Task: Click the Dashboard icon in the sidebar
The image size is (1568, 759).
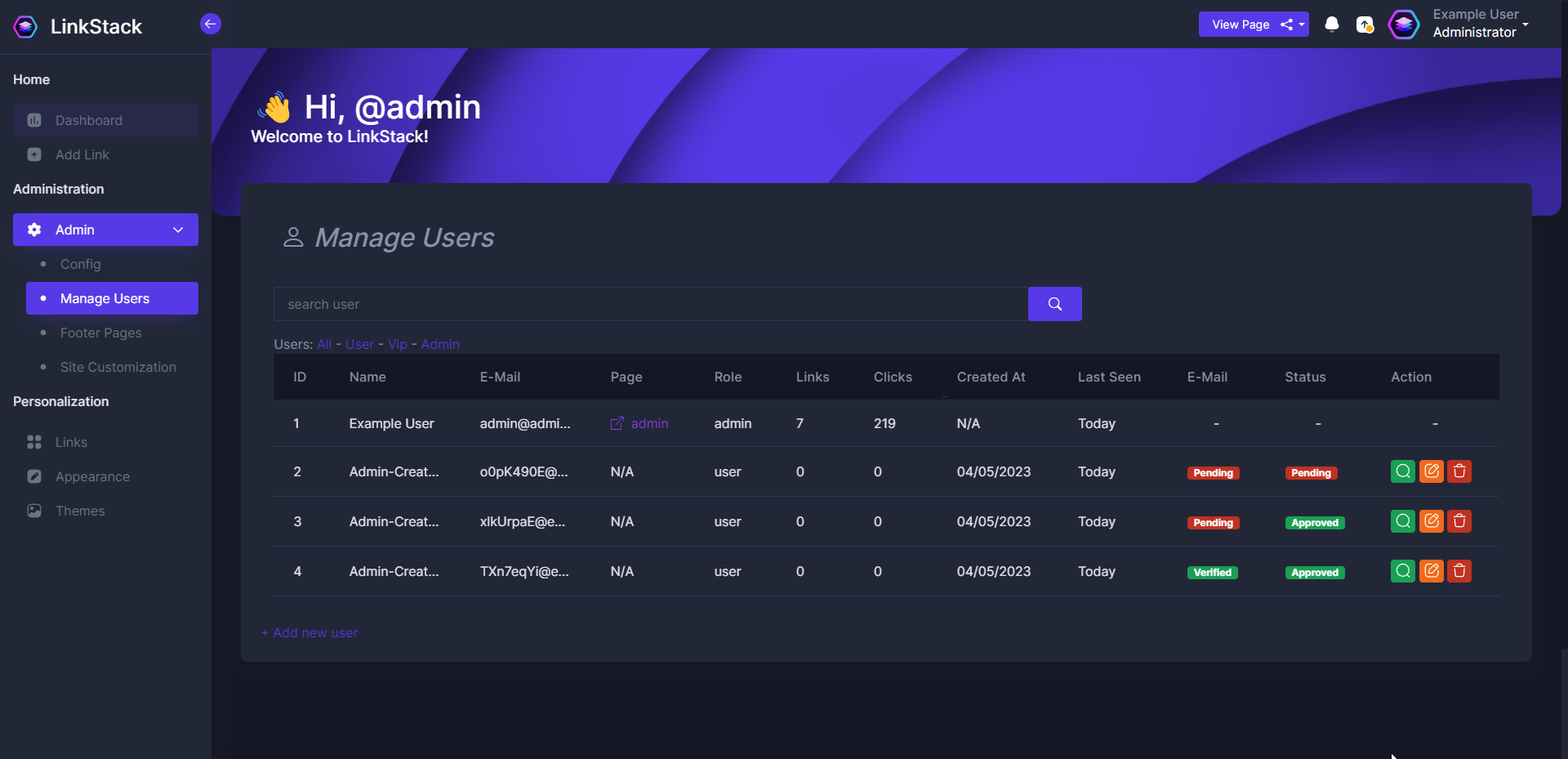Action: tap(34, 120)
